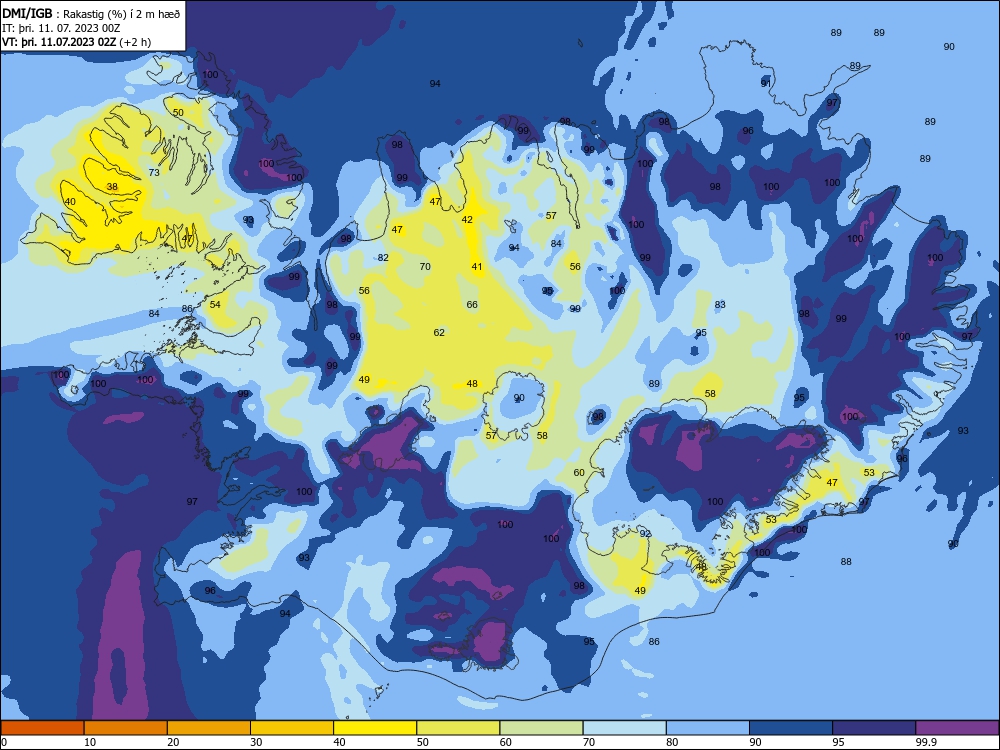The width and height of the screenshot is (1000, 750).
Task: Click the '95' legend scale label
Action: click(838, 742)
